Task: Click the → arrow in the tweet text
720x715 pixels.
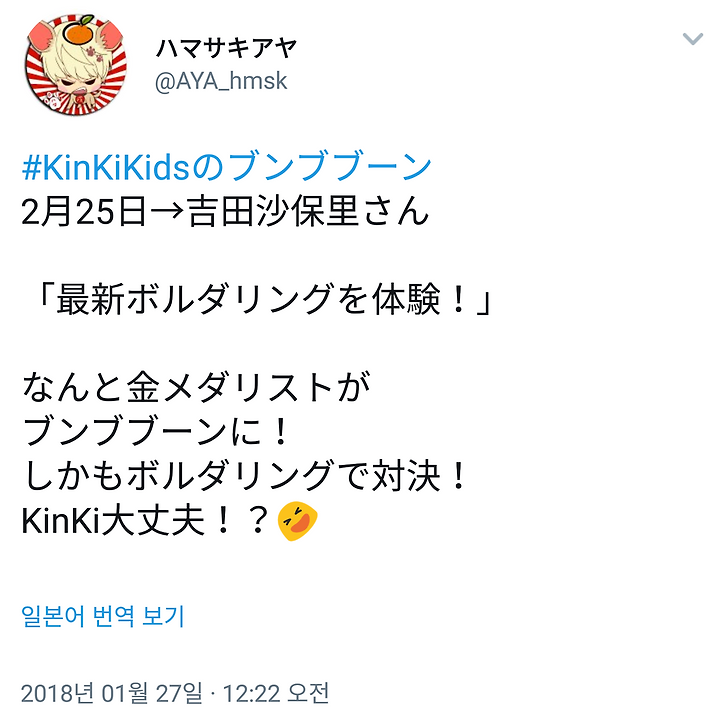Action: pos(166,212)
